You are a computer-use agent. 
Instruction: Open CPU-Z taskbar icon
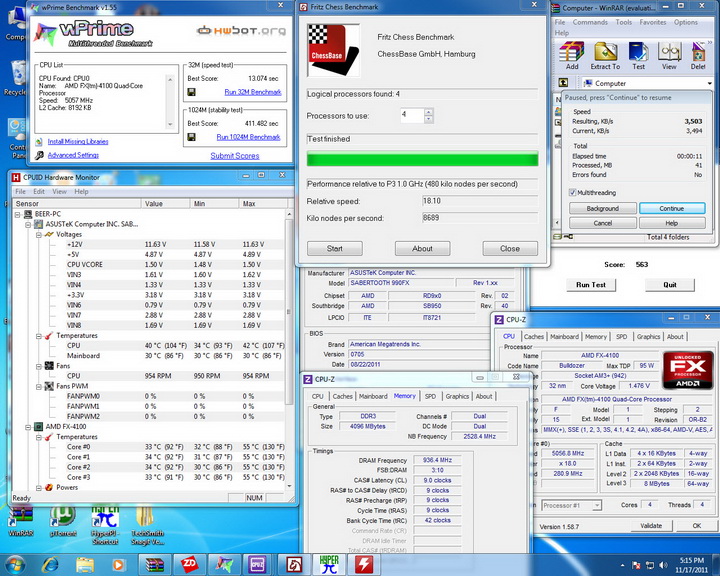259,565
